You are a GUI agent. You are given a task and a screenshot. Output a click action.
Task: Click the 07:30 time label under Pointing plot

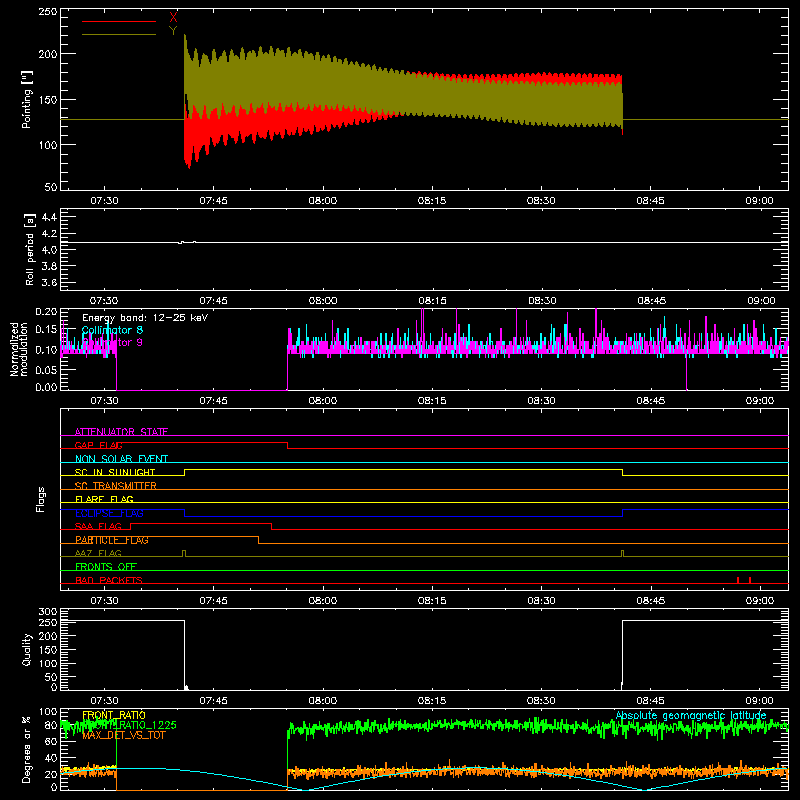(104, 201)
